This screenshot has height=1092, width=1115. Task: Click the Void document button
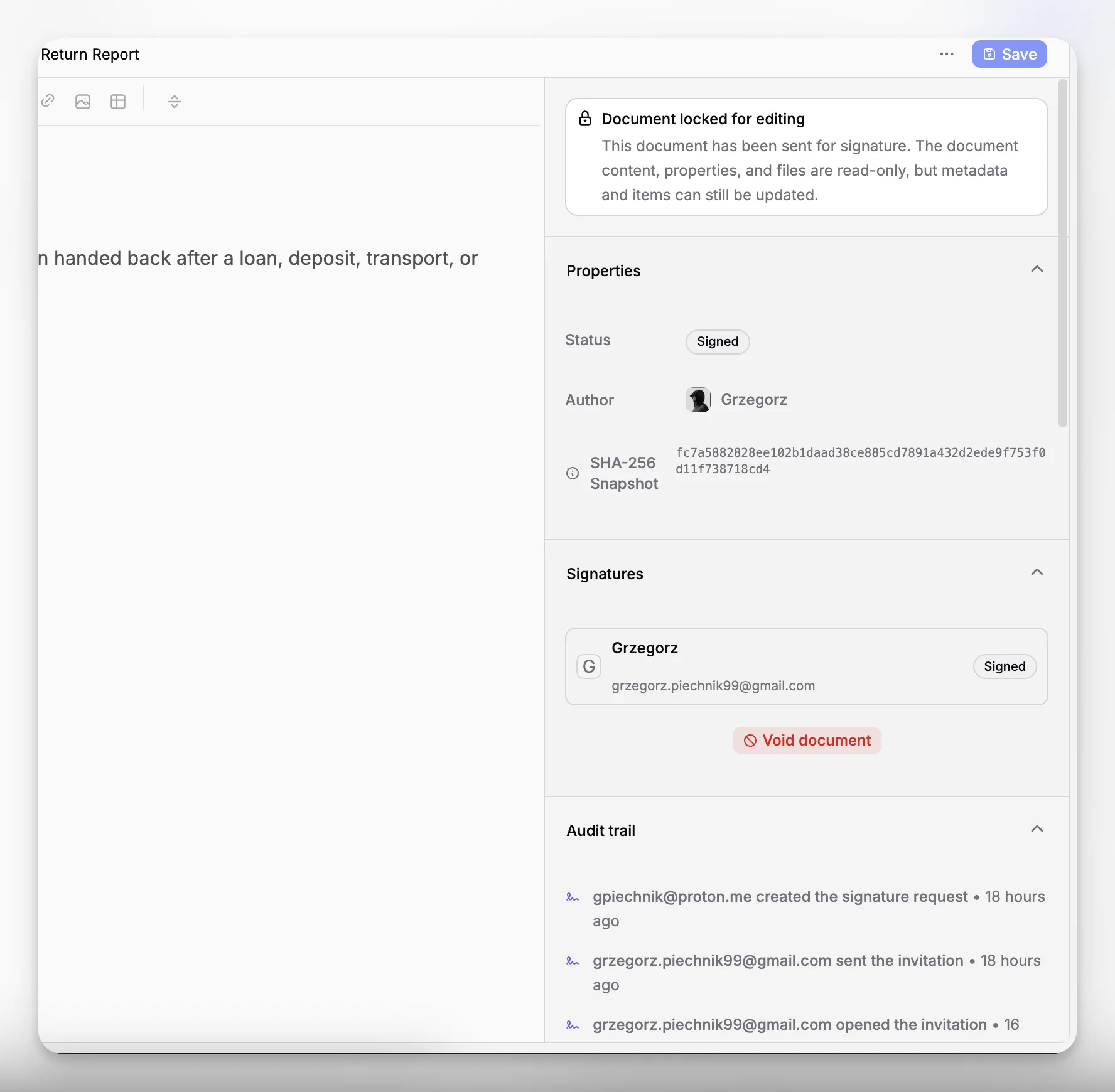[807, 741]
